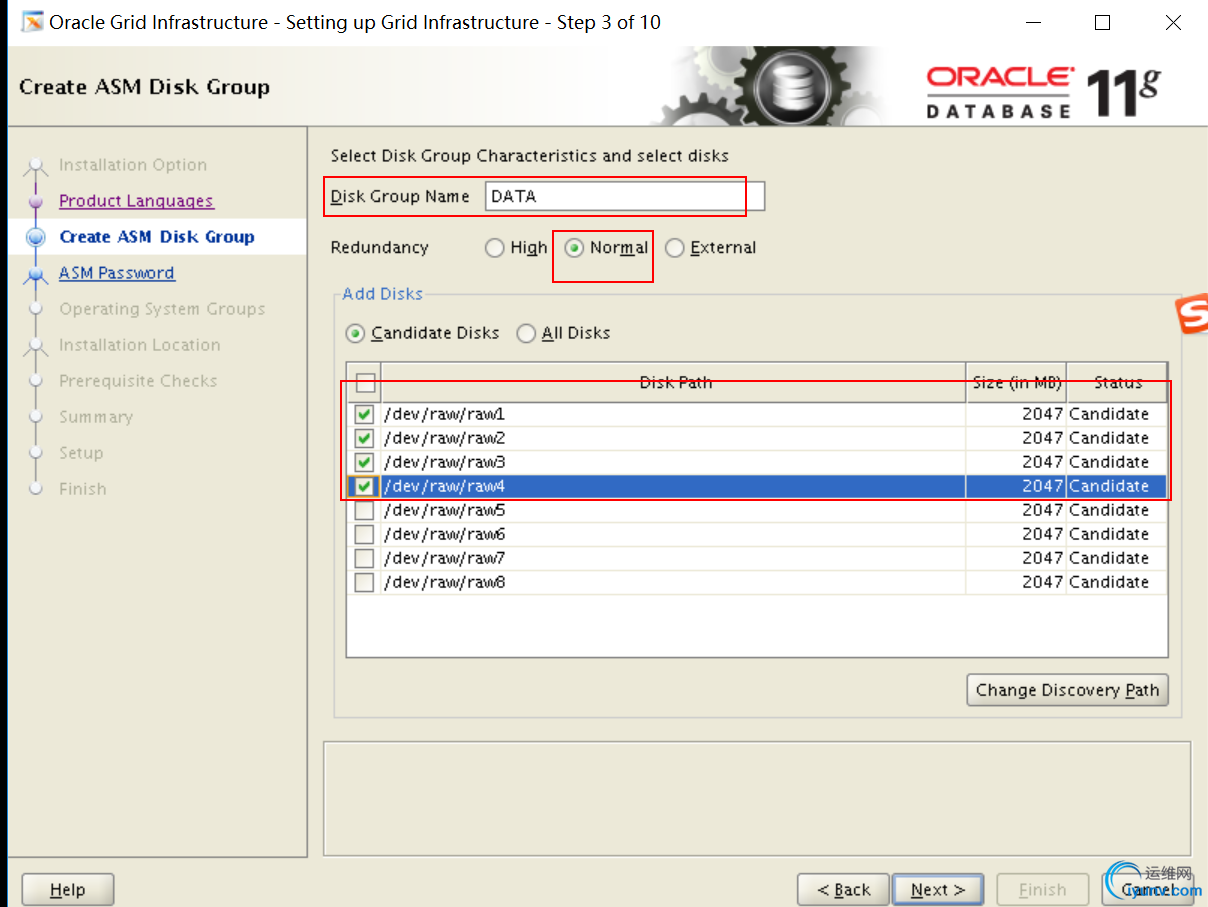Choose the All Disks radio option
This screenshot has height=907, width=1208.
(x=526, y=333)
